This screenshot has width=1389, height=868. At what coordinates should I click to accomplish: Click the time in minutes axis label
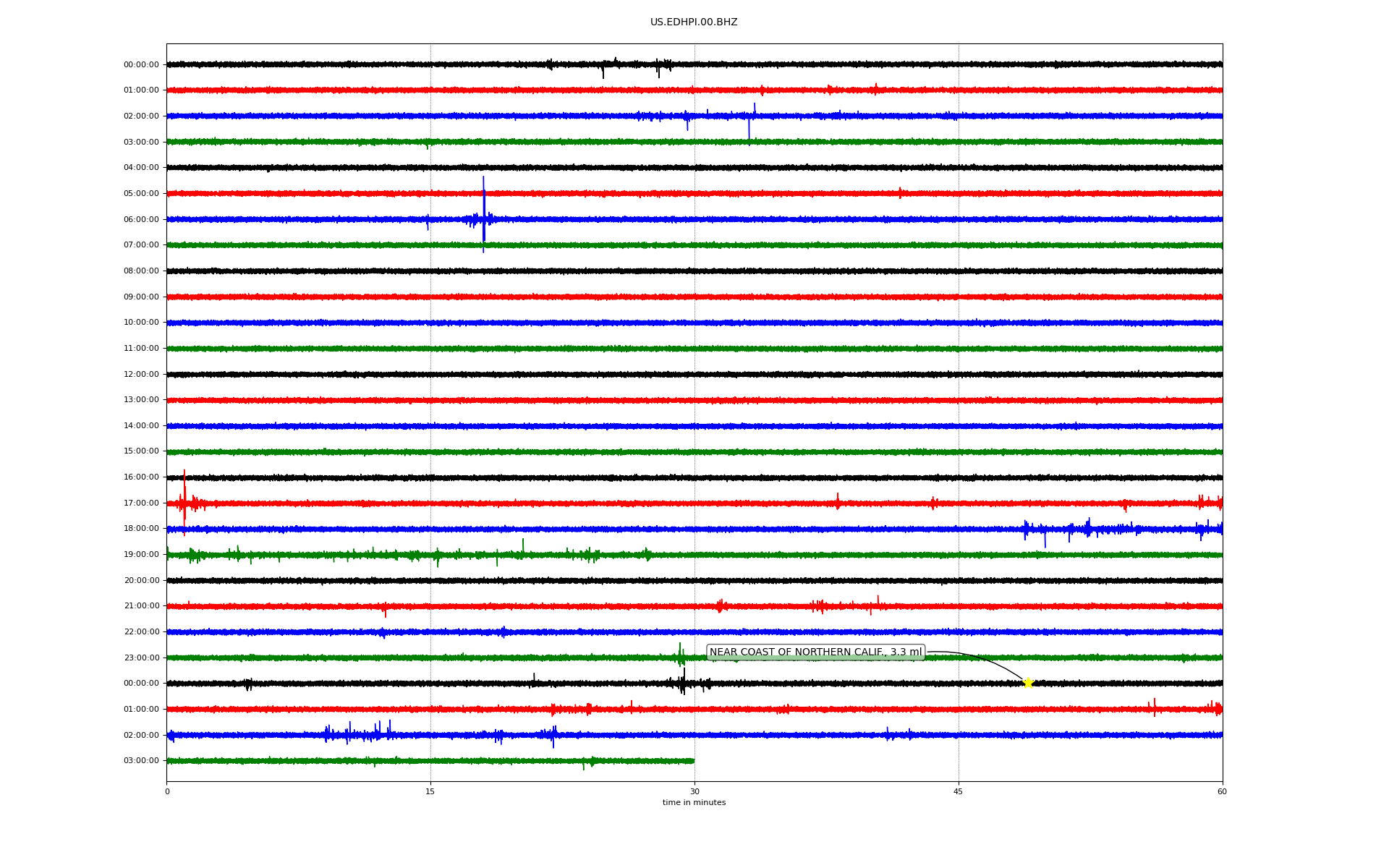694,803
